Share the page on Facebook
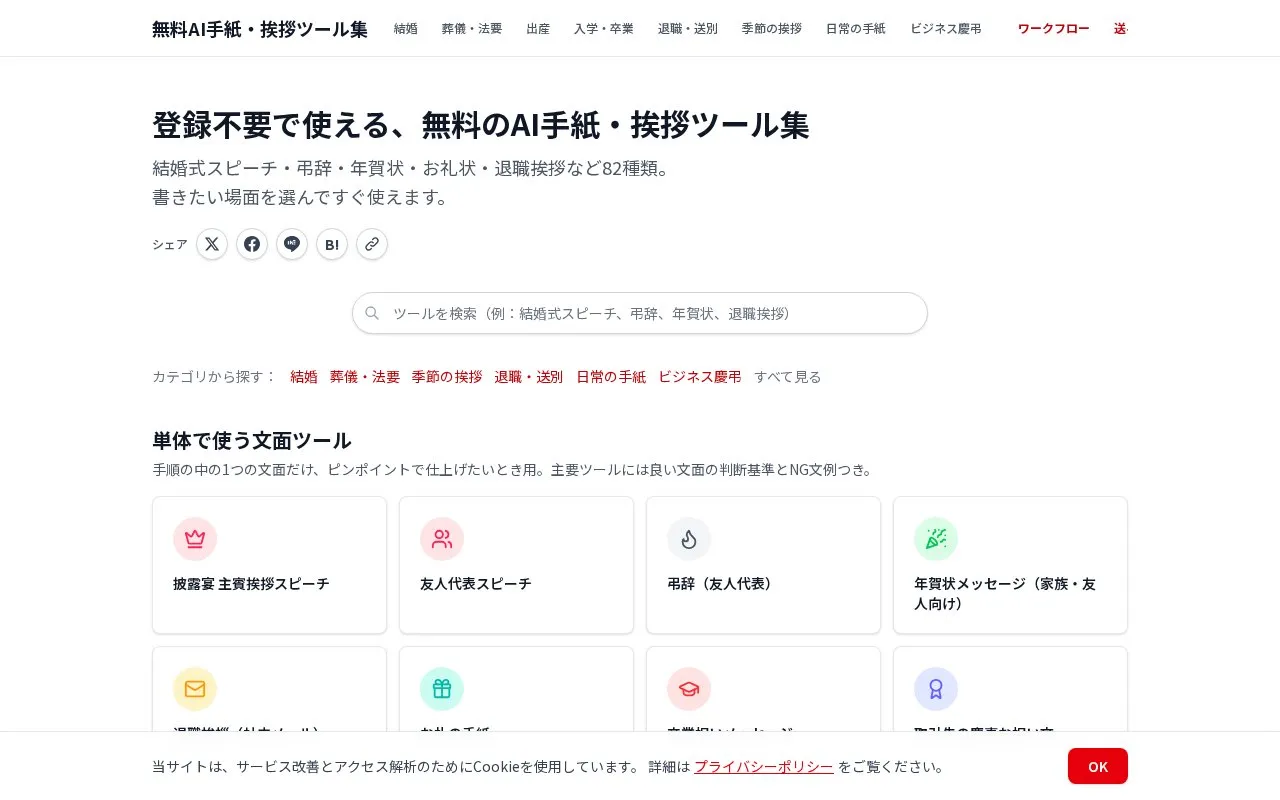The width and height of the screenshot is (1280, 800). pos(252,244)
